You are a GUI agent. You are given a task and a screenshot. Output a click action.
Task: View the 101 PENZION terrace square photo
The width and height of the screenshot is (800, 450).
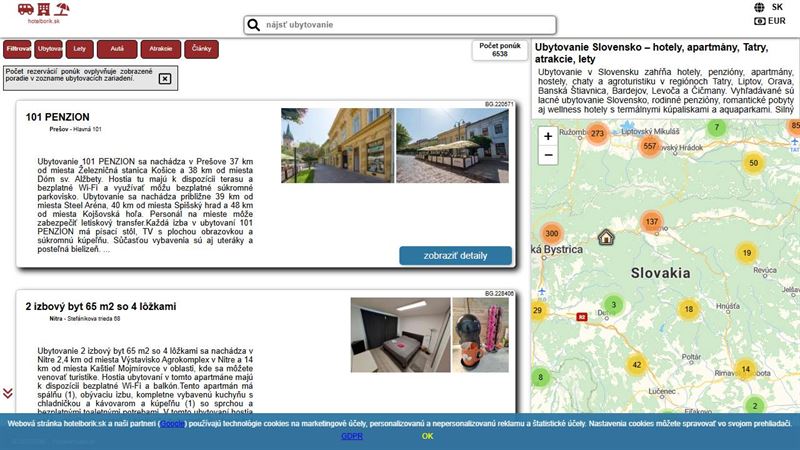pyautogui.click(x=453, y=145)
